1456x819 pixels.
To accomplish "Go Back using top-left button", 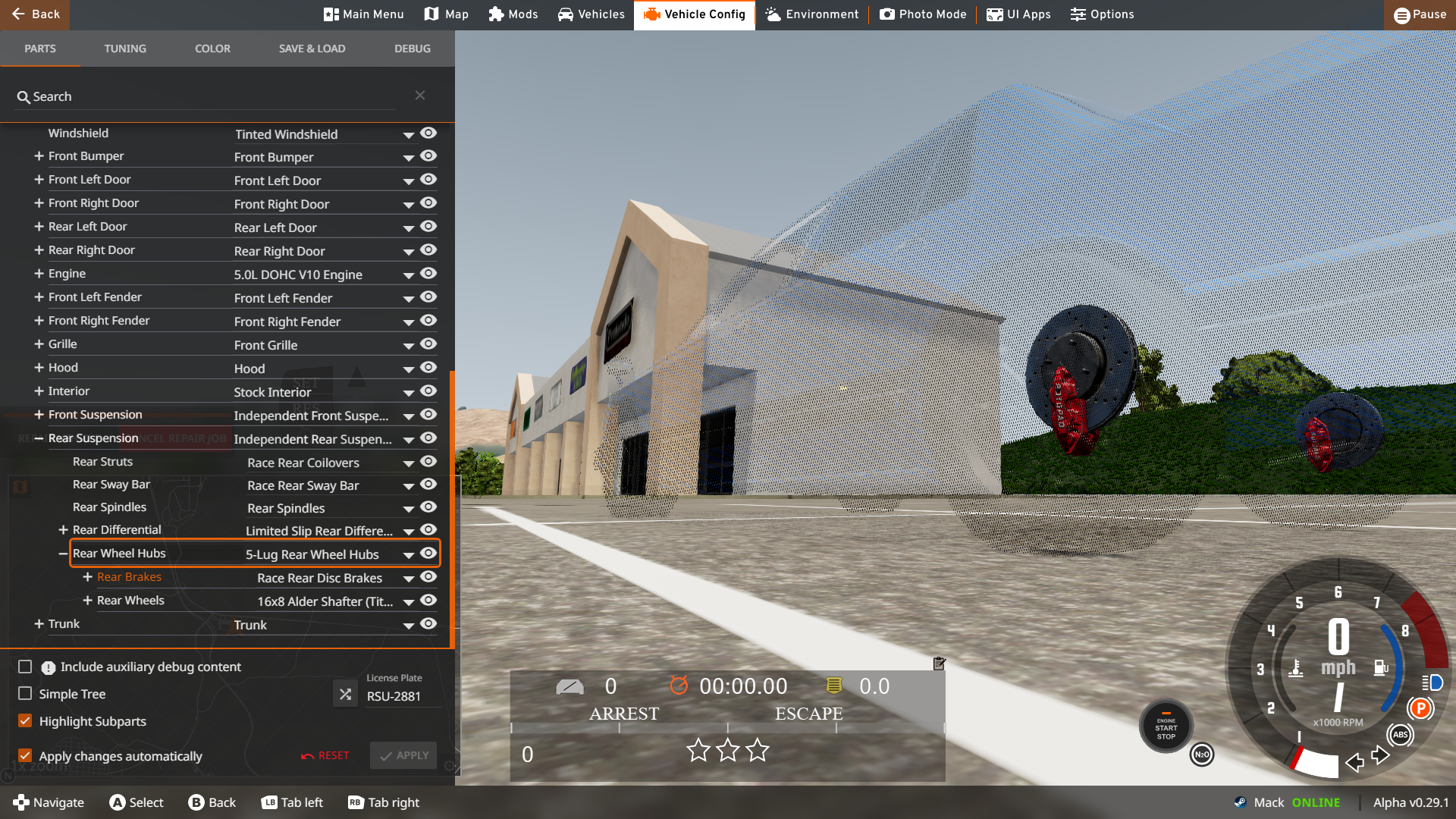I will [35, 14].
